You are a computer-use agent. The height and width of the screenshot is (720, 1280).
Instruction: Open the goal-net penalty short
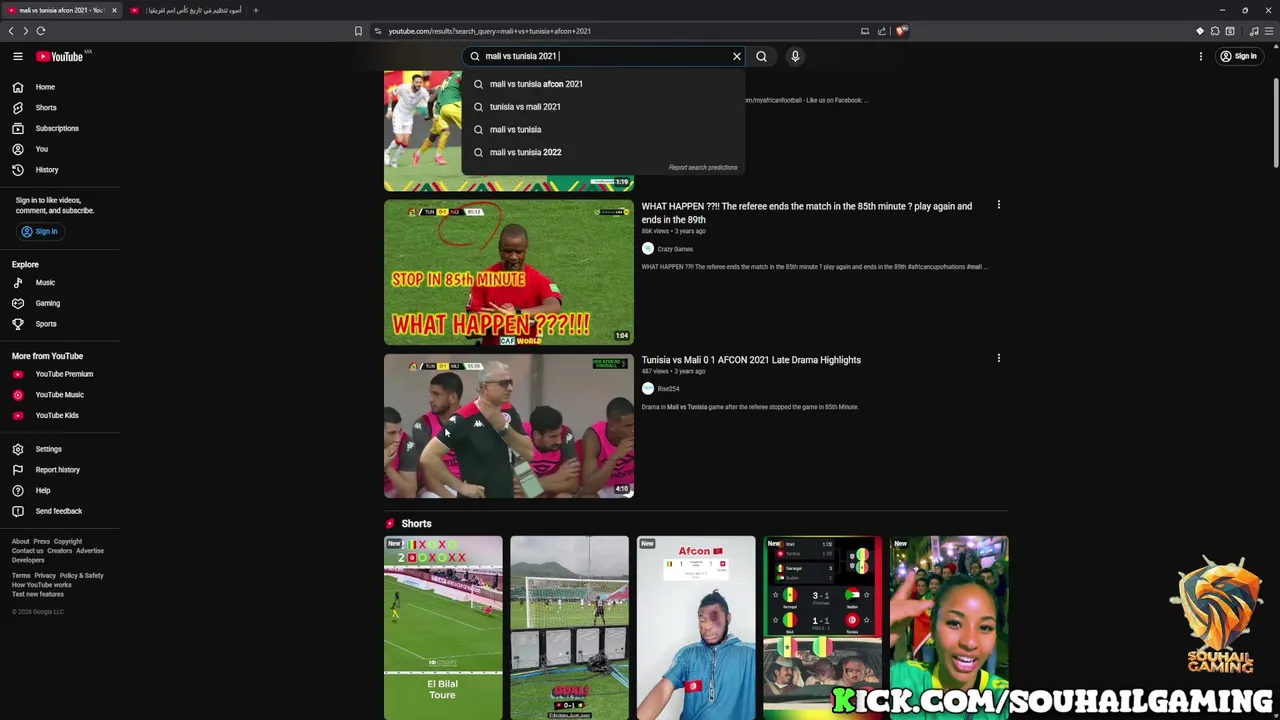tap(569, 628)
